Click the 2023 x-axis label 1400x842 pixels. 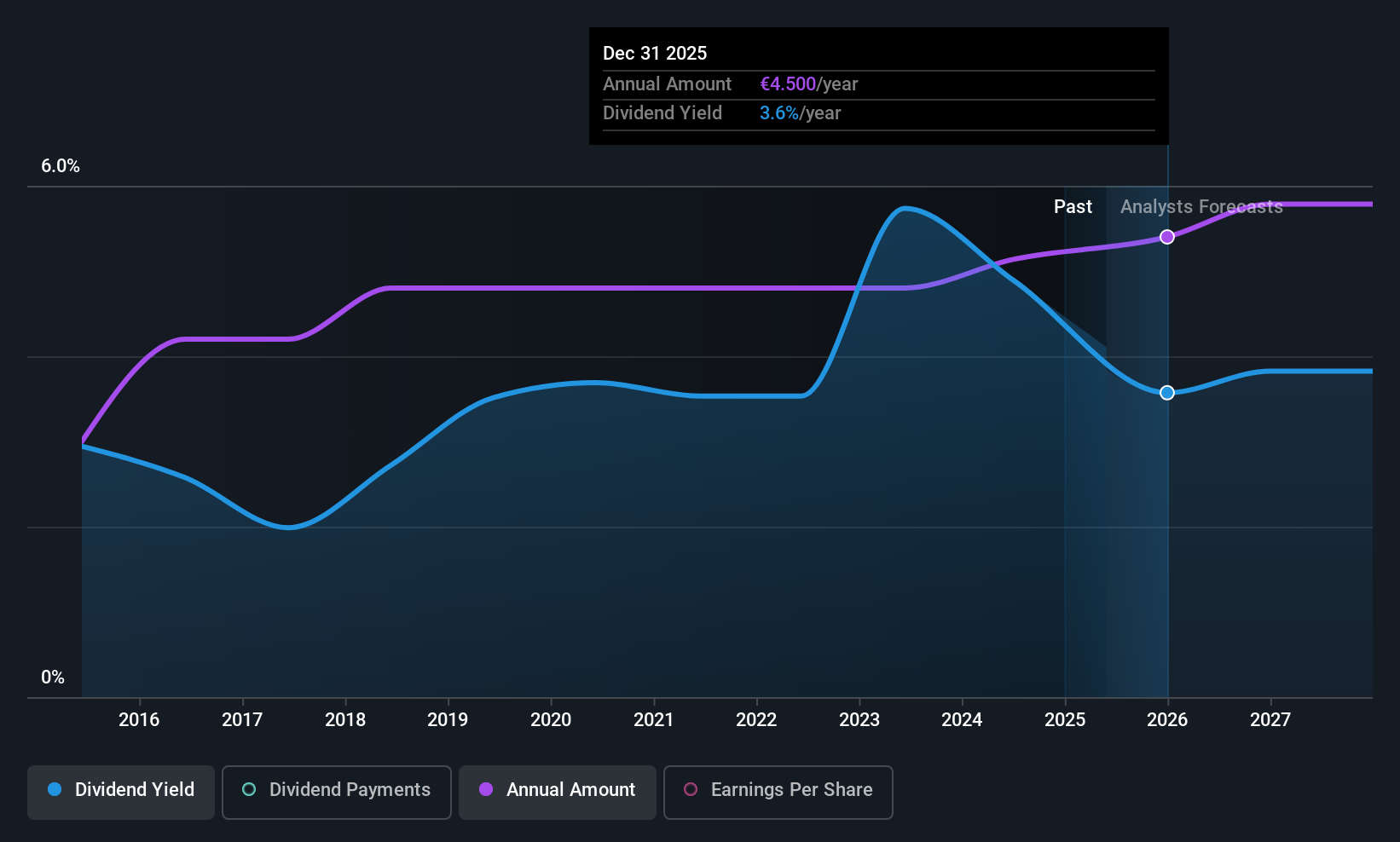point(859,720)
